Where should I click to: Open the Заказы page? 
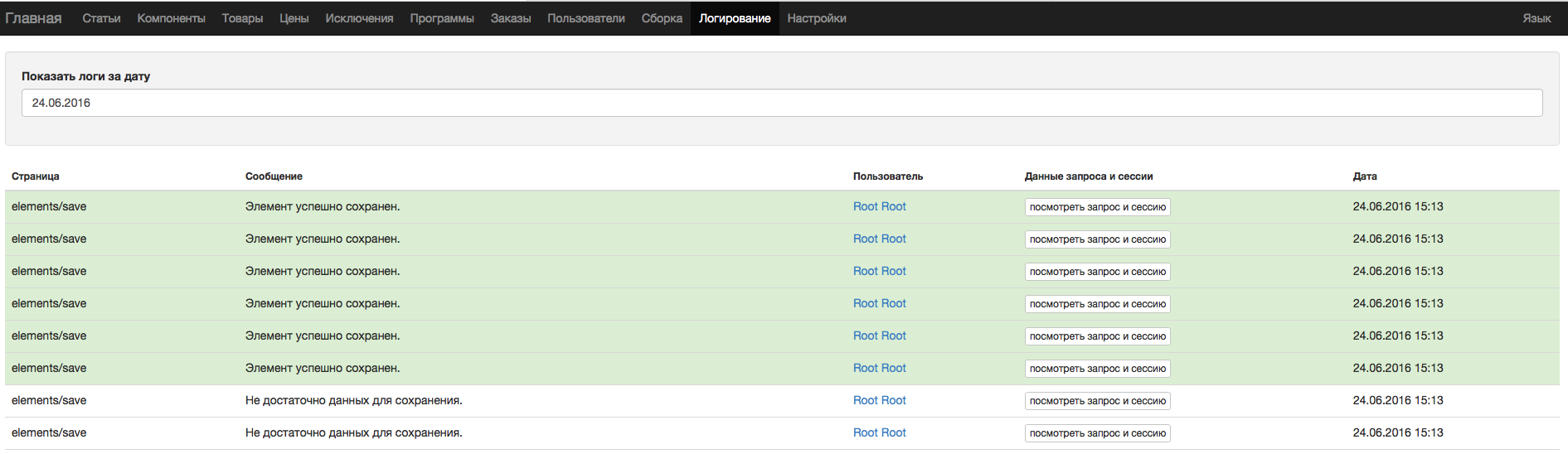tap(510, 18)
